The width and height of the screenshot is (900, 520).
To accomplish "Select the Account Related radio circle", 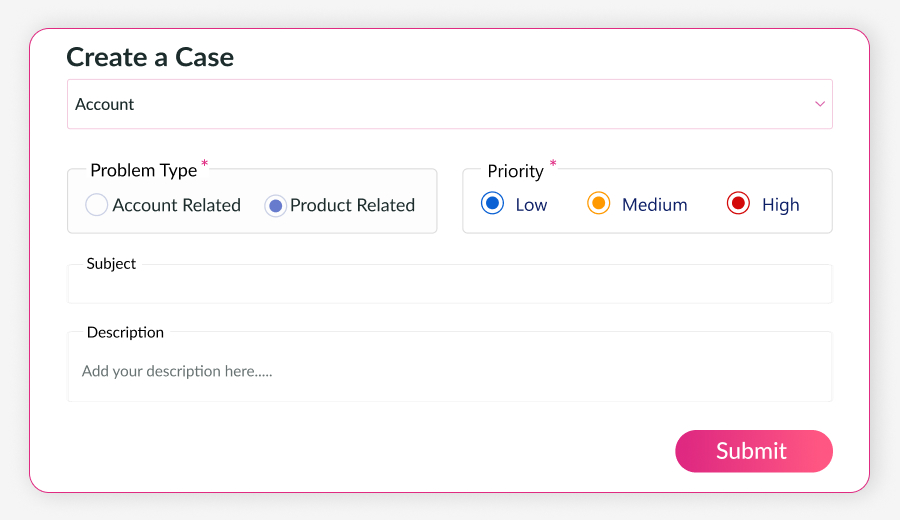I will click(97, 205).
